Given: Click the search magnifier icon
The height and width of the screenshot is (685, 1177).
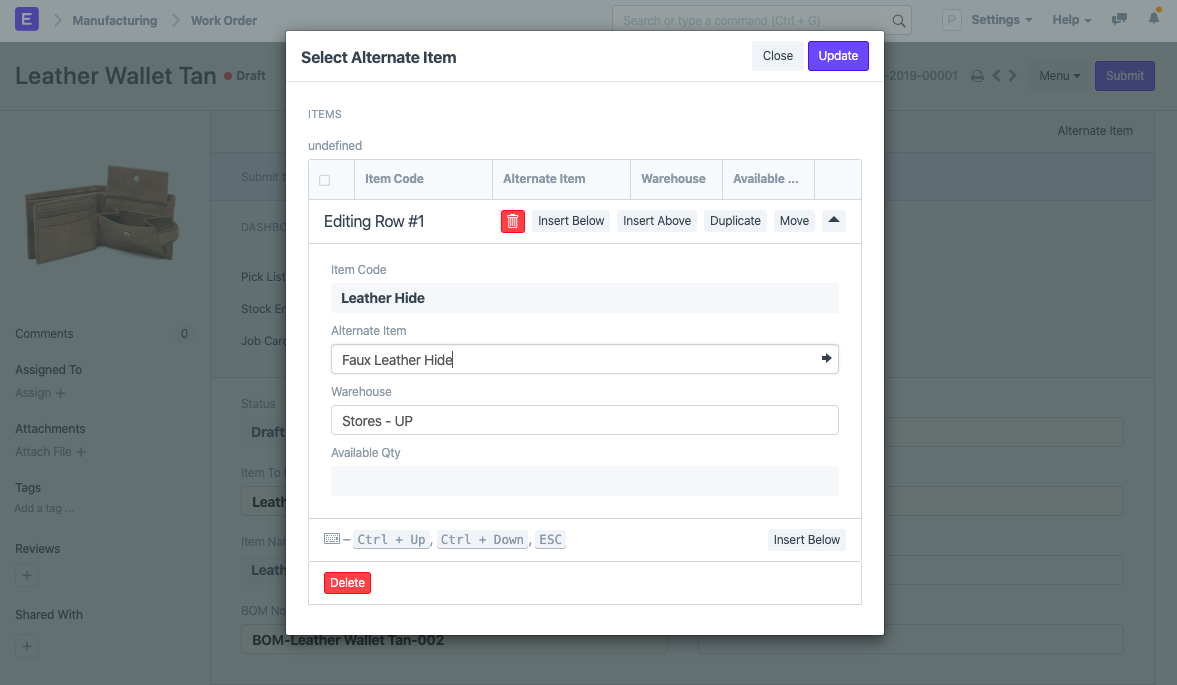Looking at the screenshot, I should (899, 20).
